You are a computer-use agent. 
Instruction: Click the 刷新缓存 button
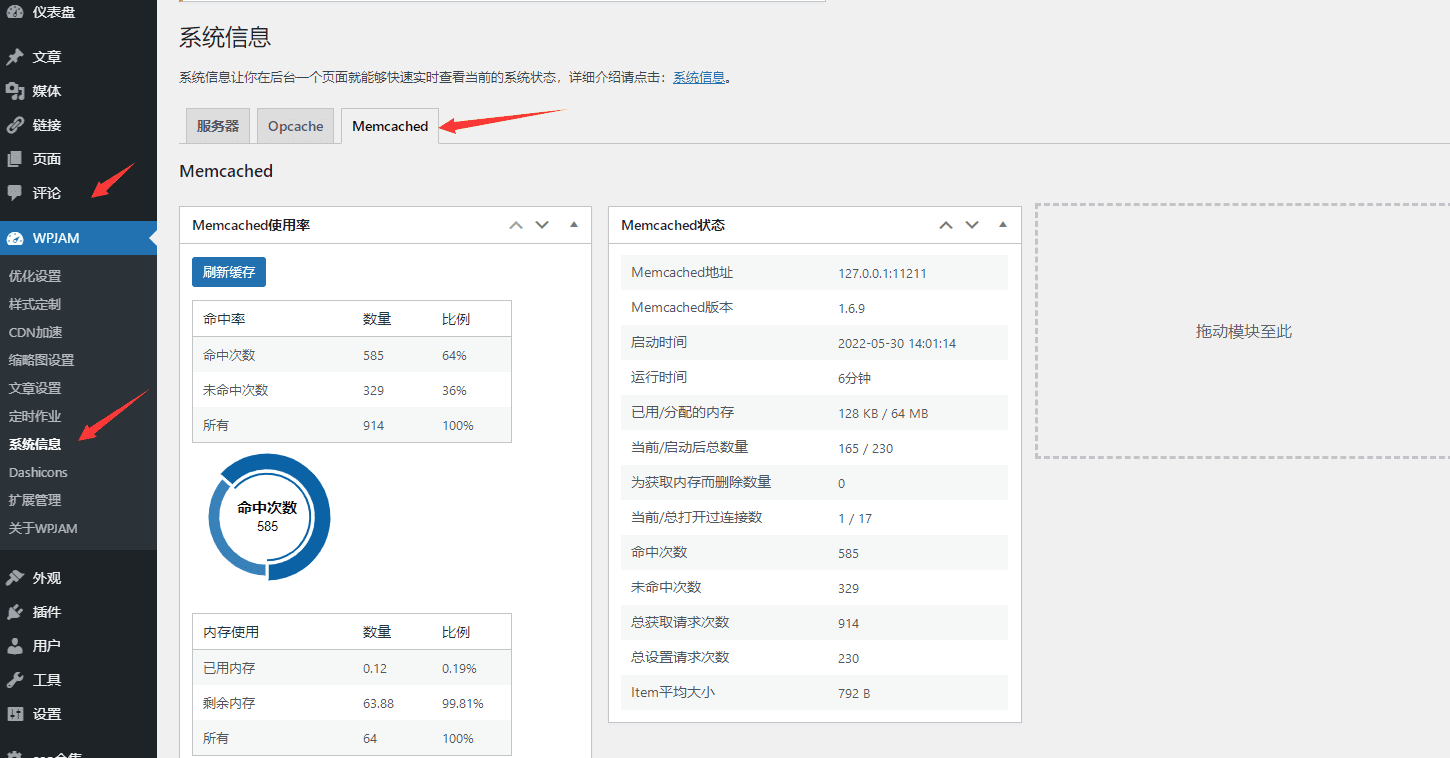pos(229,272)
